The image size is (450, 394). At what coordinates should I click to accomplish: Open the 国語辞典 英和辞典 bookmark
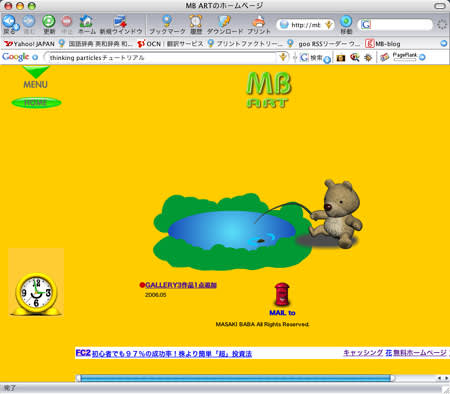click(x=95, y=44)
